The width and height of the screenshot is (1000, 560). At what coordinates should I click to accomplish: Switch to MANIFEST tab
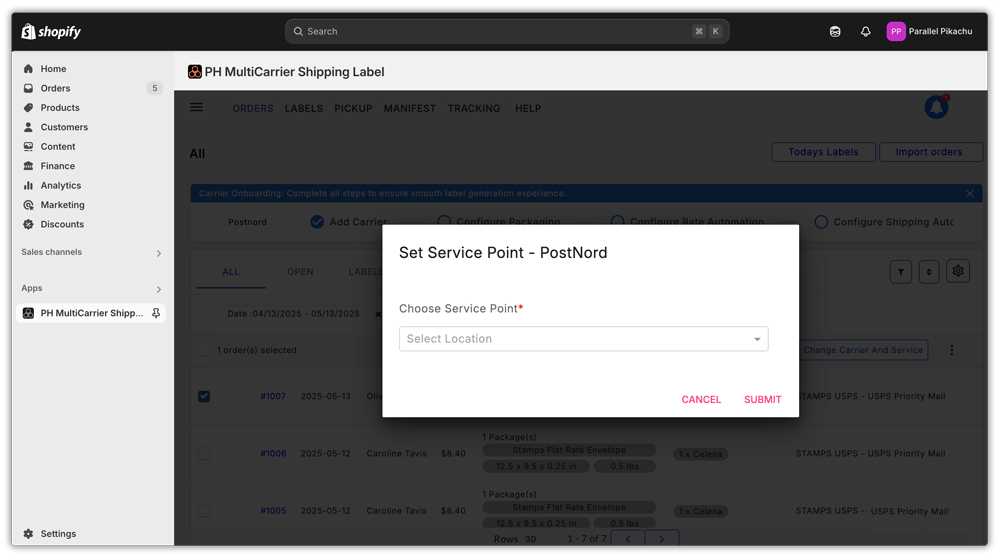click(x=409, y=108)
